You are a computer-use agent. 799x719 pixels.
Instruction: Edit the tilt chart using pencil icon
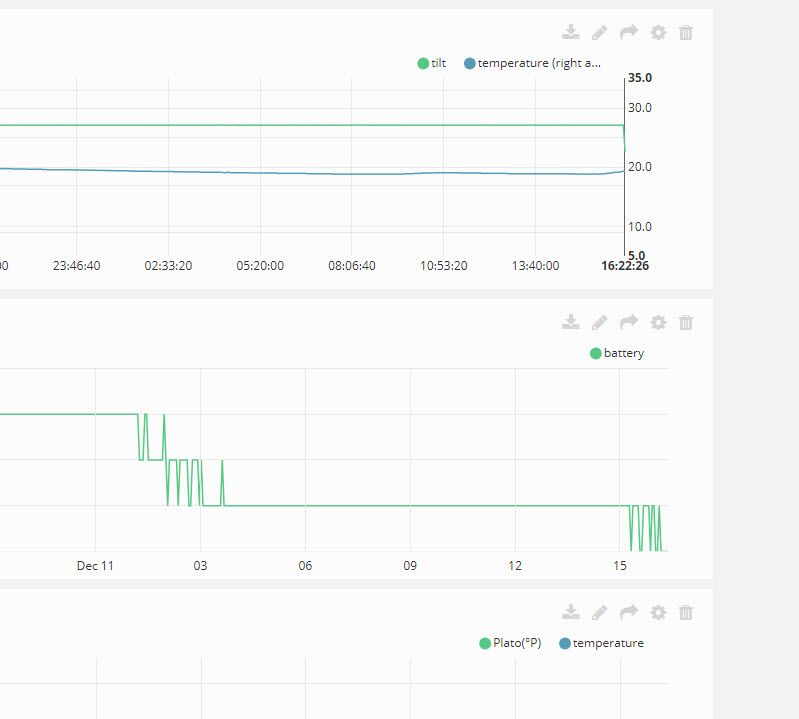(x=599, y=32)
